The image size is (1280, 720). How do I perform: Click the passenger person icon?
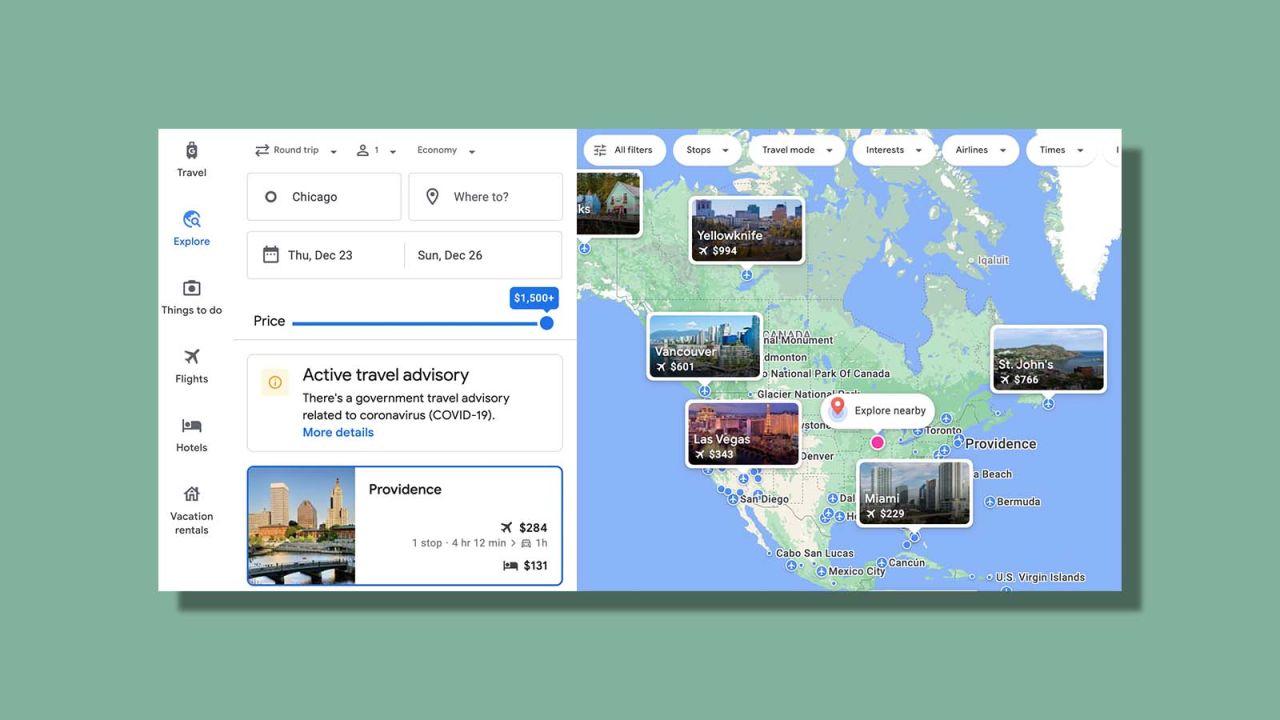[362, 150]
